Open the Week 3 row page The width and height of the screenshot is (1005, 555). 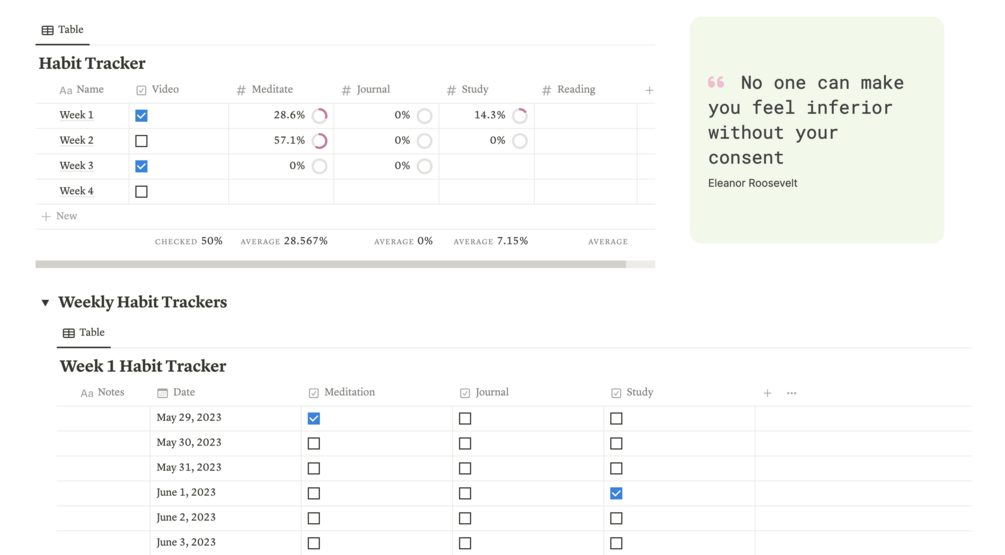pyautogui.click(x=76, y=166)
